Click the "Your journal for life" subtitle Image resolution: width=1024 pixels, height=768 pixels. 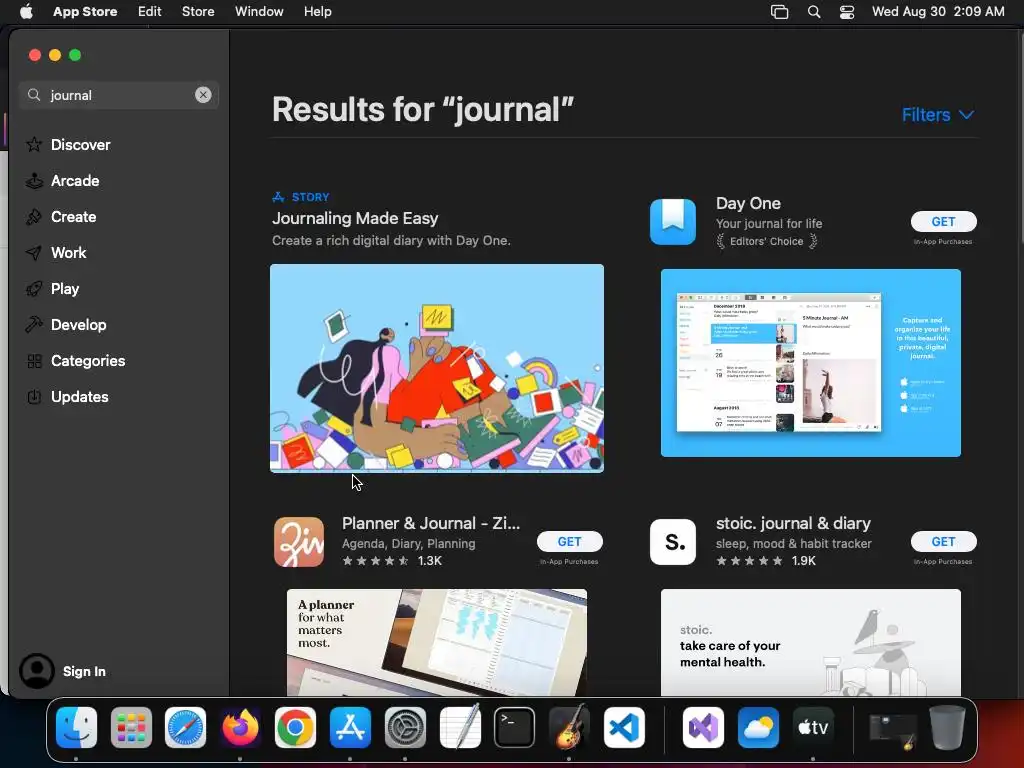(769, 223)
